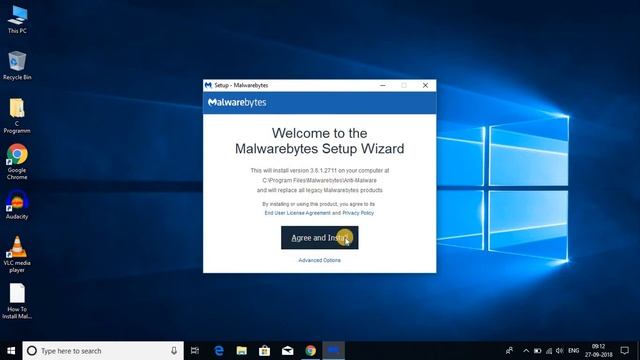Click the C:\Program Files\Malwarebytes\Anti-Malware path text

click(x=320, y=180)
